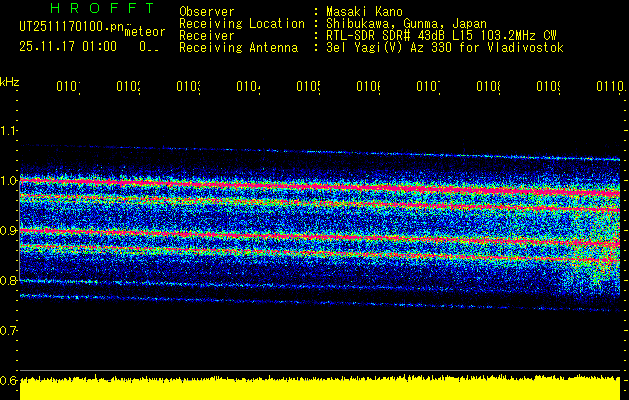Click the Receiver label
The image size is (629, 400).
pyautogui.click(x=207, y=36)
